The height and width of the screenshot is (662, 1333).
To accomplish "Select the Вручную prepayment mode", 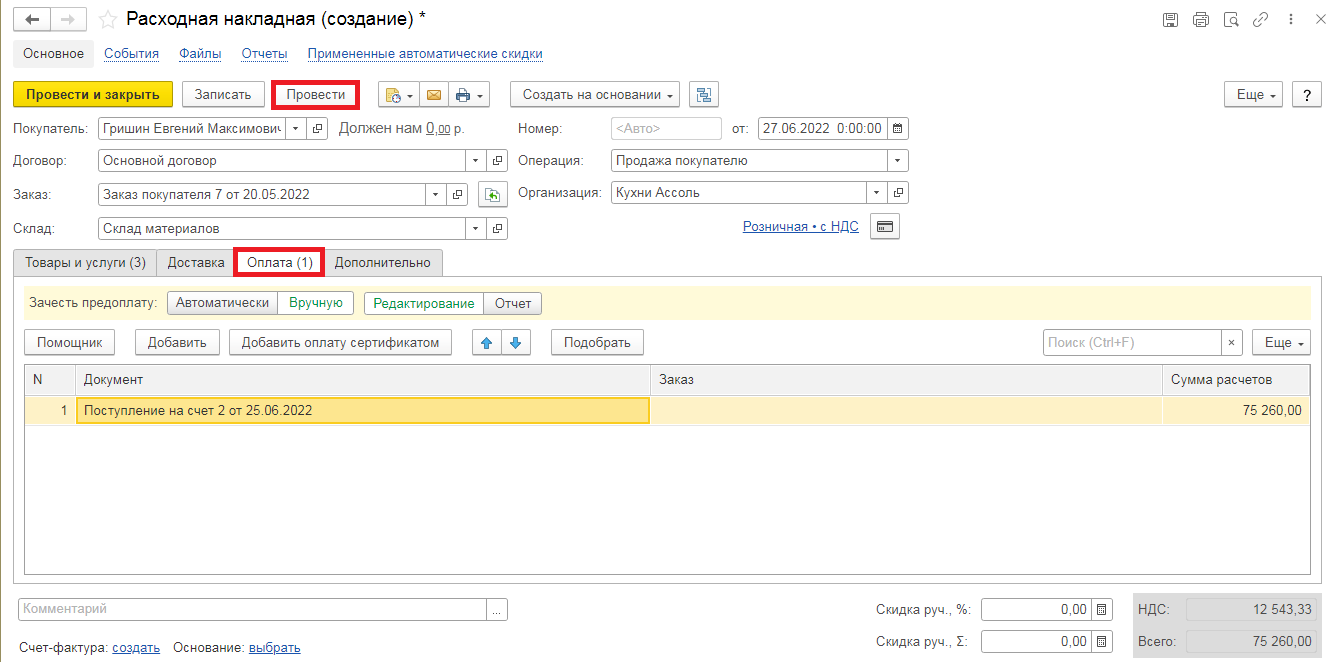I will click(x=316, y=303).
